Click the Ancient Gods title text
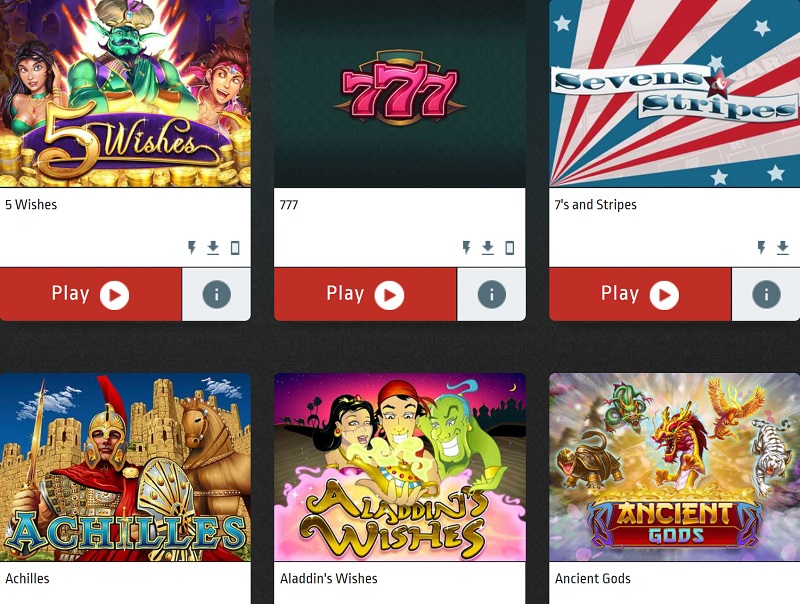The width and height of the screenshot is (800, 604). tap(593, 578)
